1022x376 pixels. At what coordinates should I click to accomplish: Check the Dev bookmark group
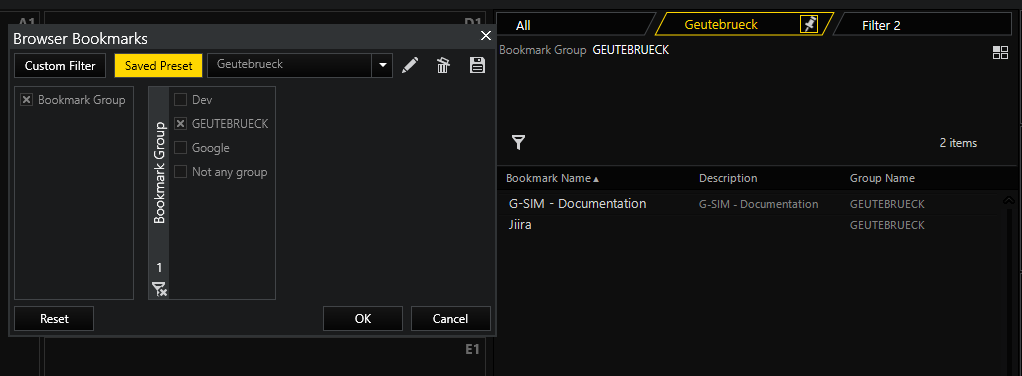tap(181, 100)
